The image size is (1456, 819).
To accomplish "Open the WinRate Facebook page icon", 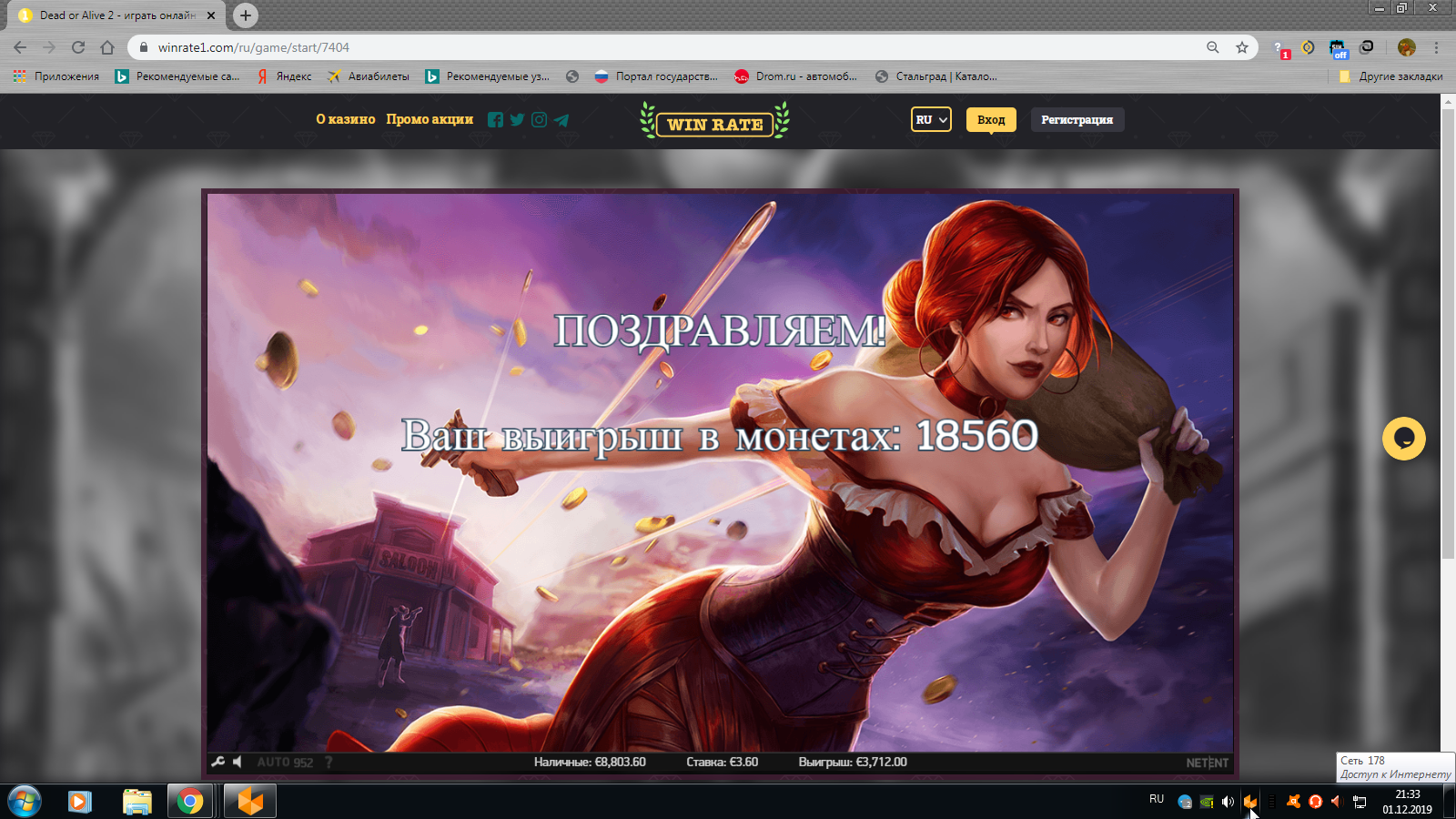I will 495,120.
